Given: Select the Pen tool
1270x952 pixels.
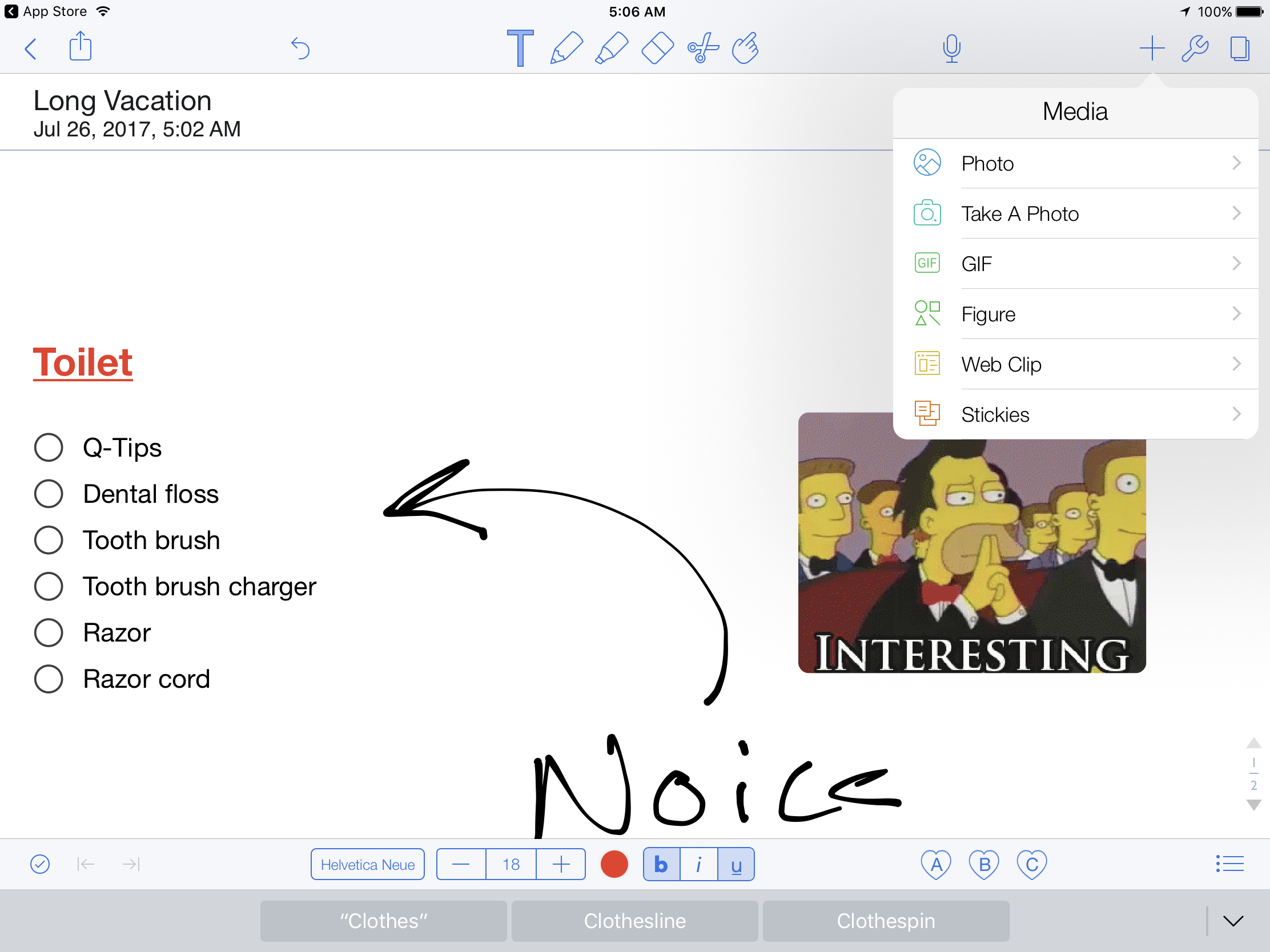Looking at the screenshot, I should point(566,48).
